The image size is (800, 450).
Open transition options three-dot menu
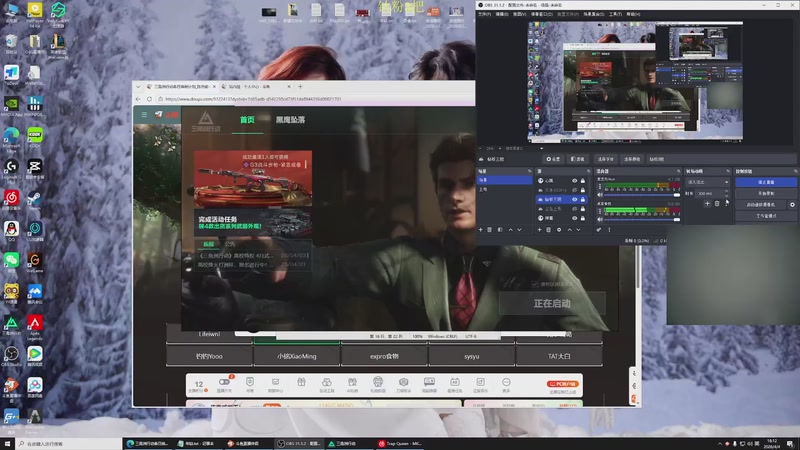(x=727, y=204)
